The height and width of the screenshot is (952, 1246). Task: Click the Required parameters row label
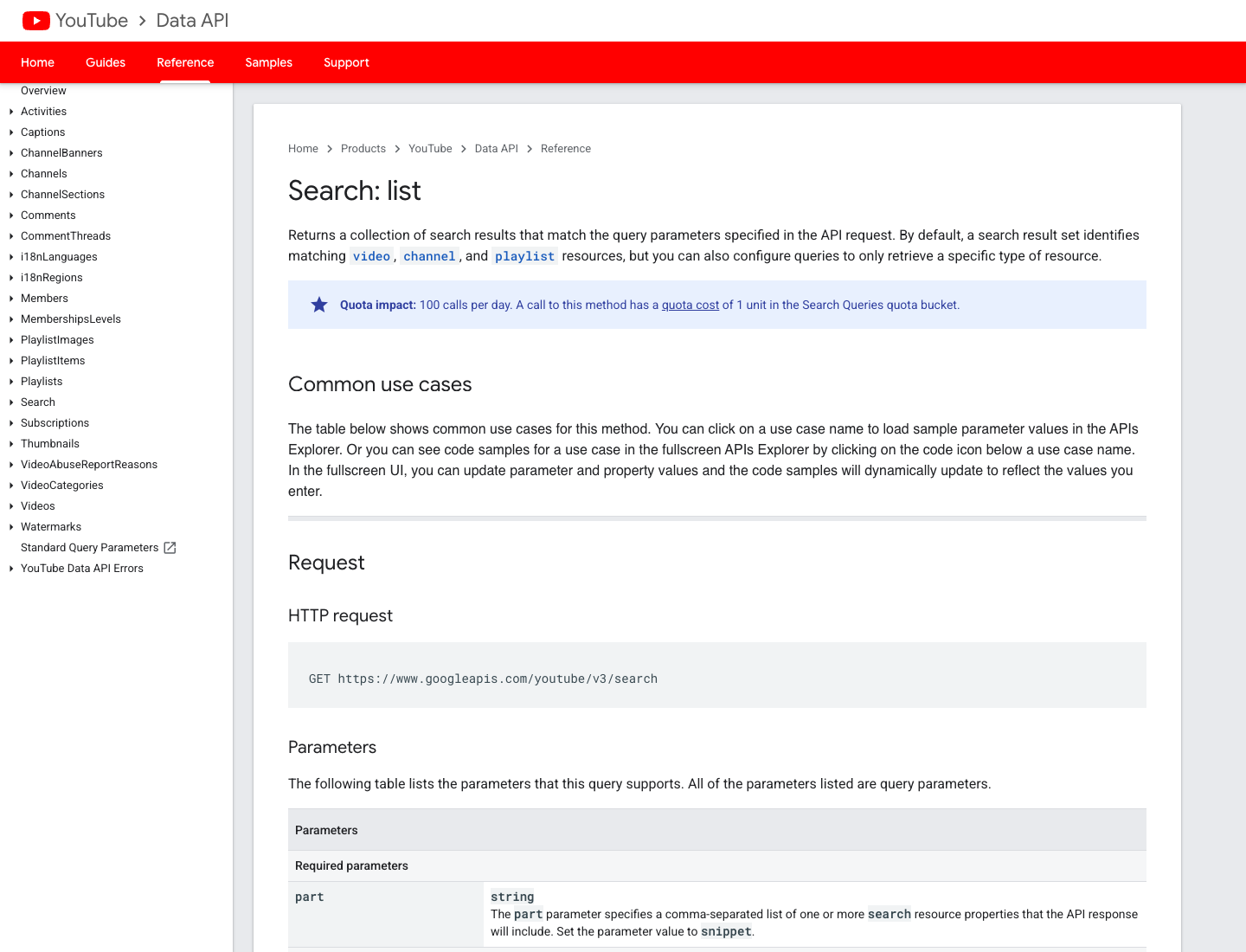[x=351, y=865]
